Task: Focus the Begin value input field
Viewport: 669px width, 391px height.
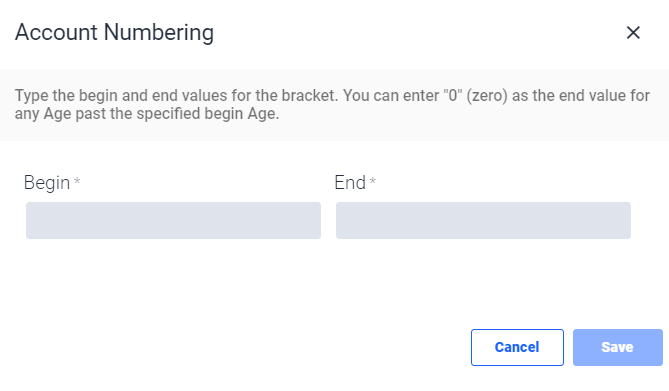Action: tap(173, 220)
